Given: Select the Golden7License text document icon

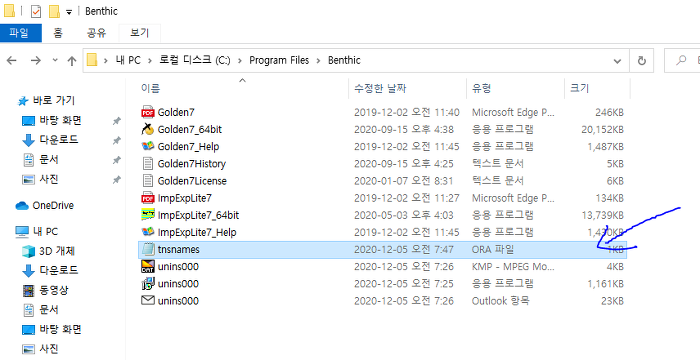Looking at the screenshot, I should (148, 180).
